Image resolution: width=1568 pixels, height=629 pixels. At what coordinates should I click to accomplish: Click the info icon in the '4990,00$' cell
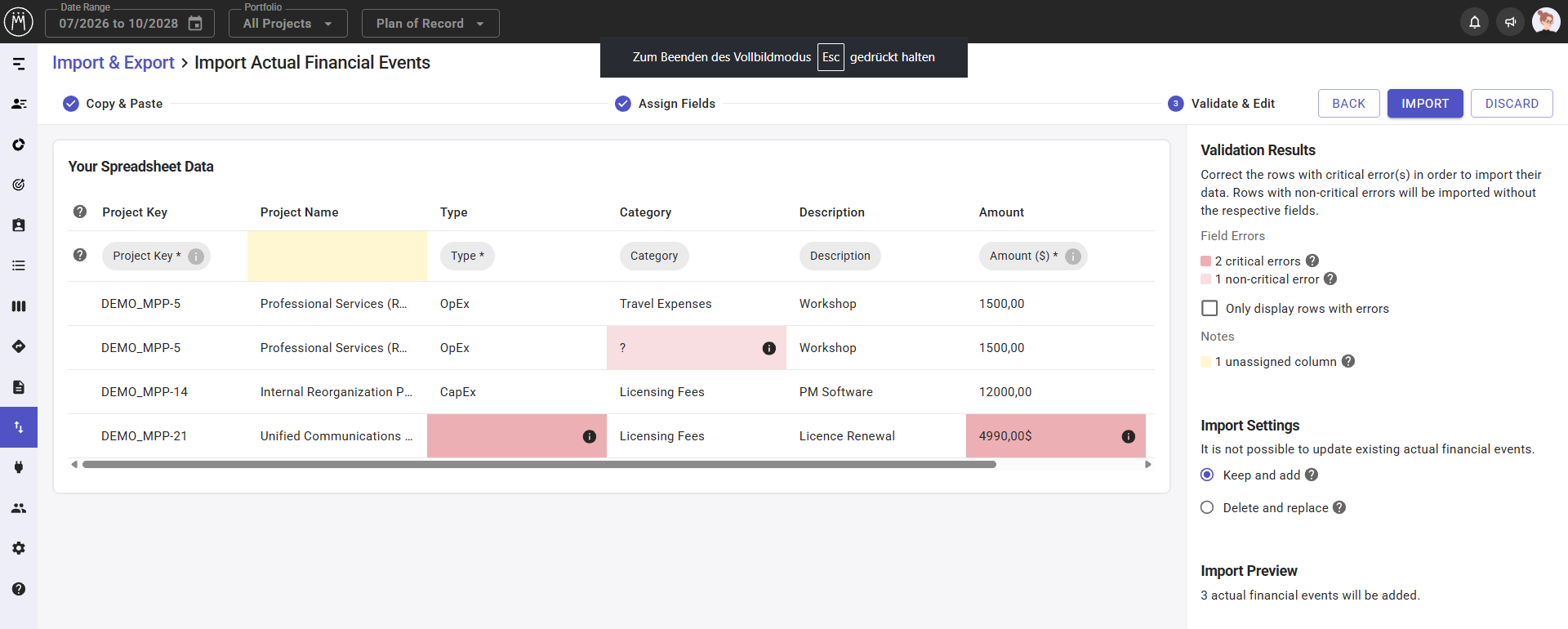pos(1129,436)
